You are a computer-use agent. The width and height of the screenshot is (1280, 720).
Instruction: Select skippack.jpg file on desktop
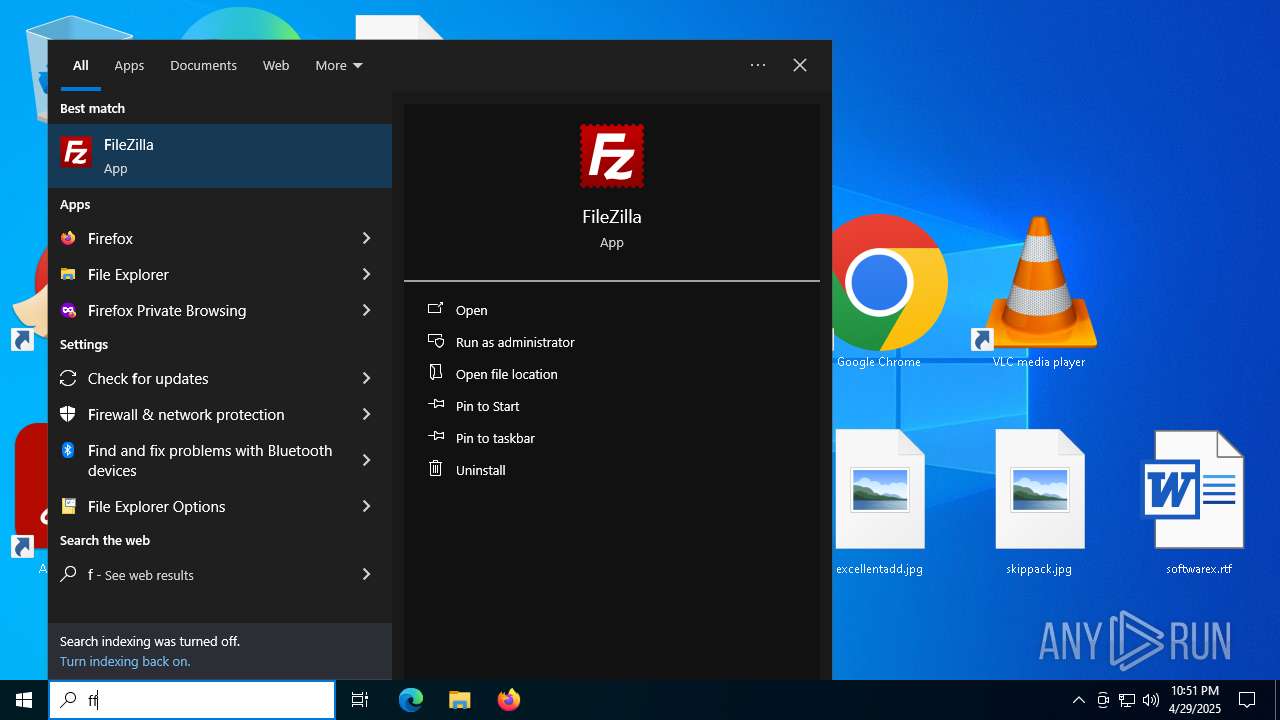coord(1039,502)
